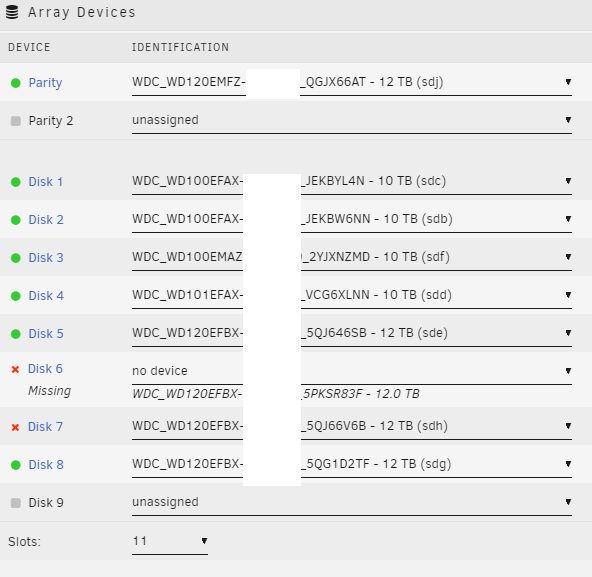
Task: Click the IDENTIFICATION column header
Action: click(x=180, y=47)
